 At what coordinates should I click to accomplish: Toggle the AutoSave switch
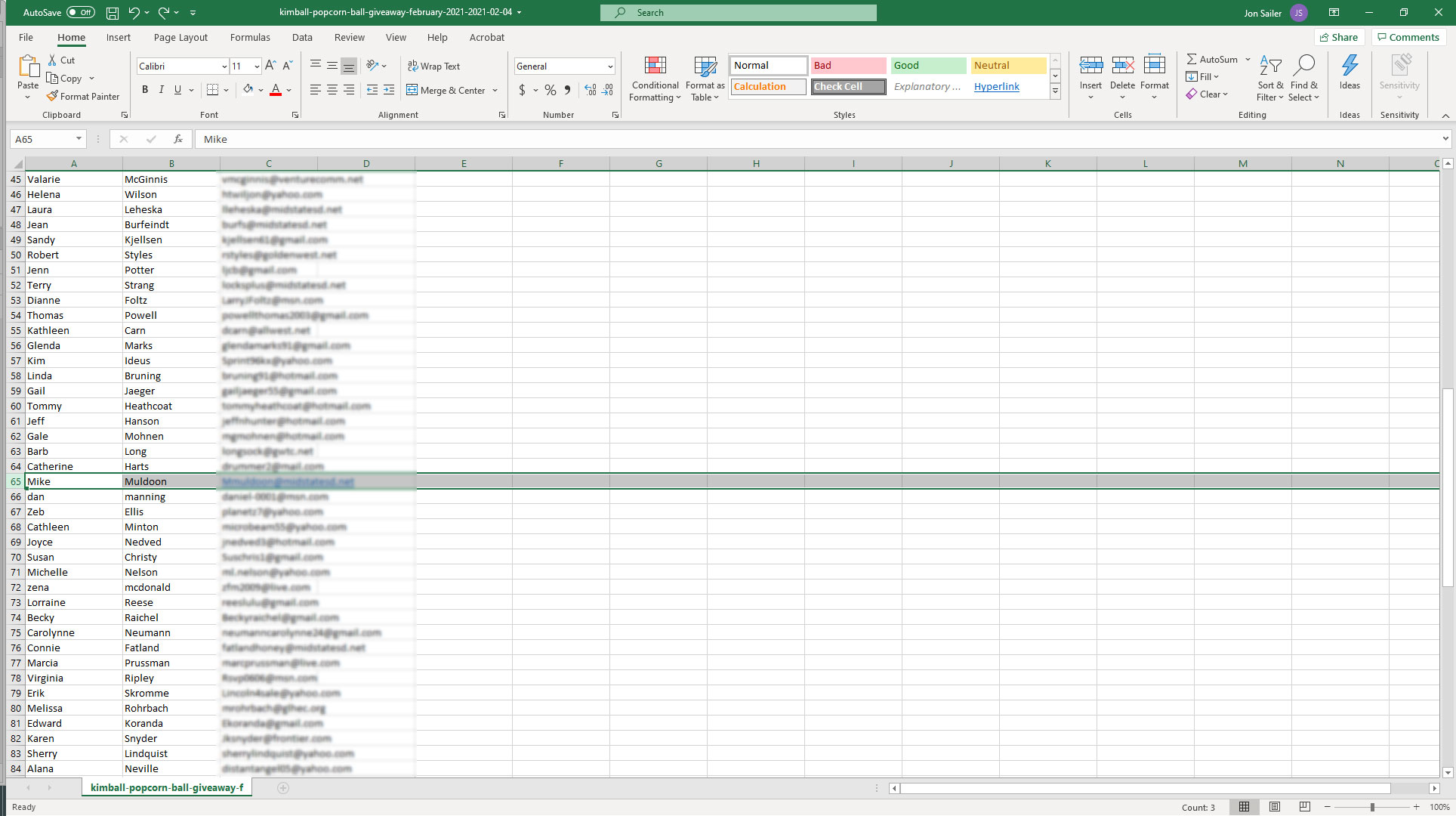click(80, 13)
